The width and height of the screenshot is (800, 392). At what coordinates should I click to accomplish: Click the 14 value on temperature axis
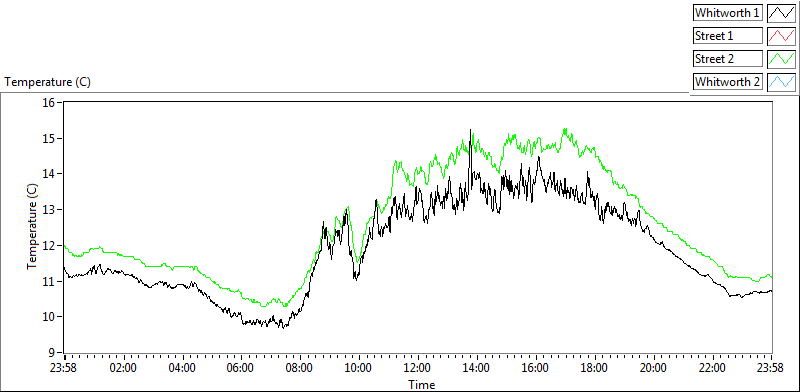click(x=48, y=174)
